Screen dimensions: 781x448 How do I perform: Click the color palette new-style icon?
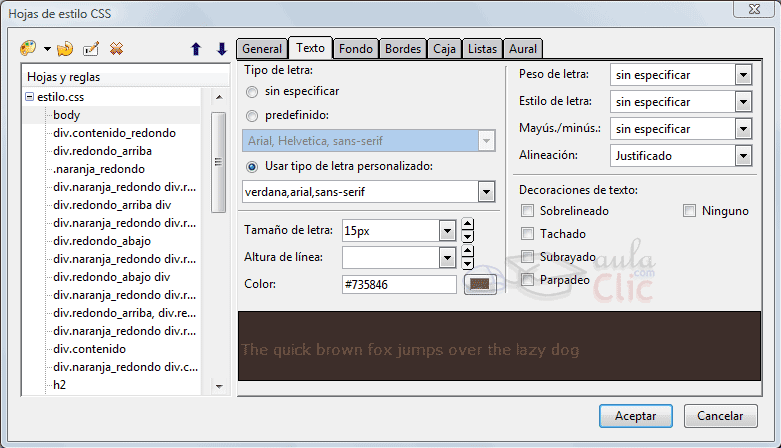[x=28, y=48]
